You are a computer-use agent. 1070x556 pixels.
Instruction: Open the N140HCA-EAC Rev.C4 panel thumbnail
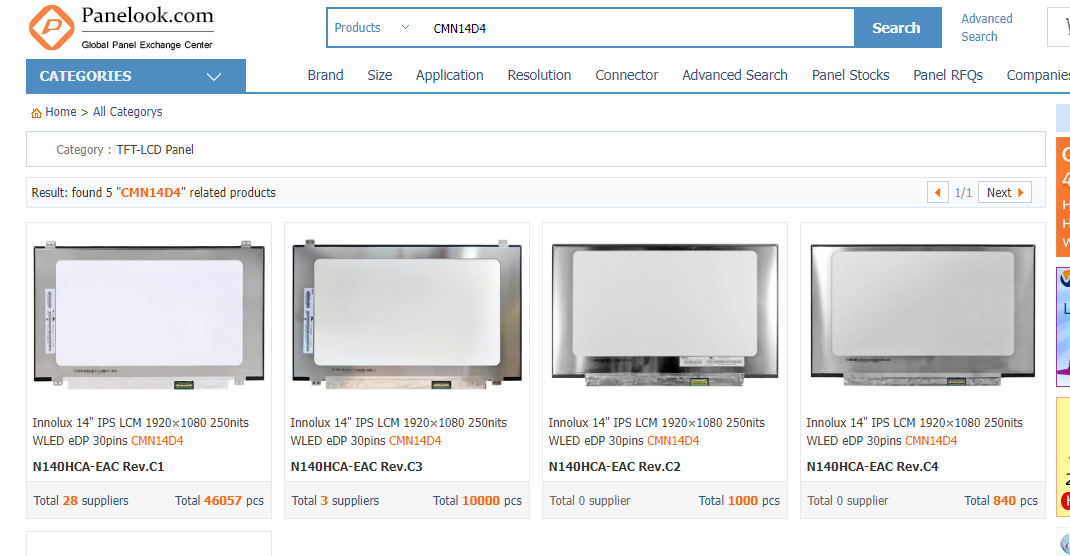(x=923, y=315)
